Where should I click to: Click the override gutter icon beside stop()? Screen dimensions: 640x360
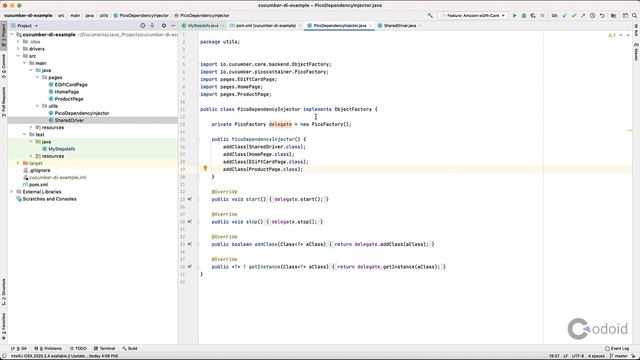coord(189,222)
